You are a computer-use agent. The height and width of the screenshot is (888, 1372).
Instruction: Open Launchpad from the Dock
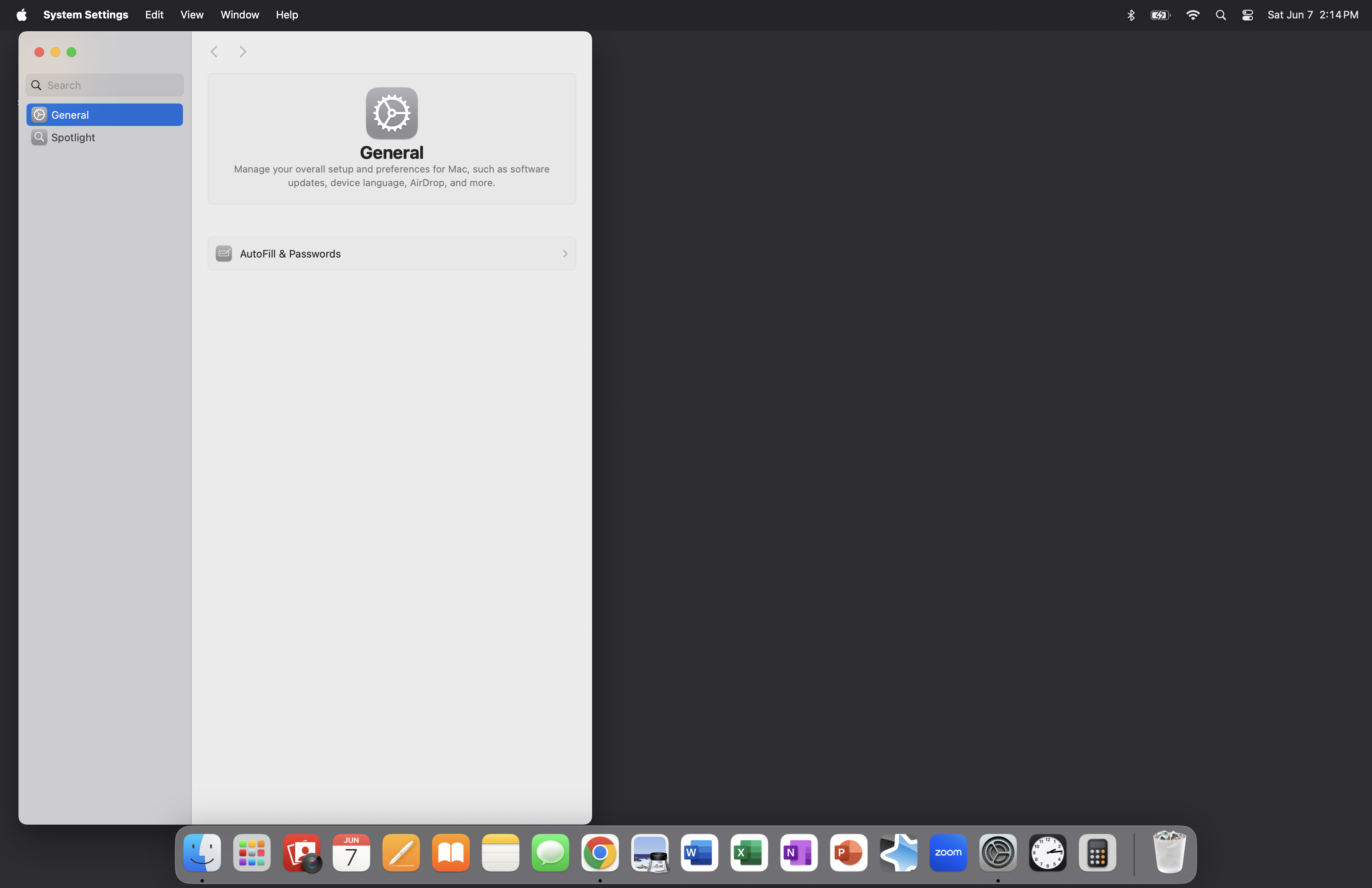pyautogui.click(x=252, y=852)
